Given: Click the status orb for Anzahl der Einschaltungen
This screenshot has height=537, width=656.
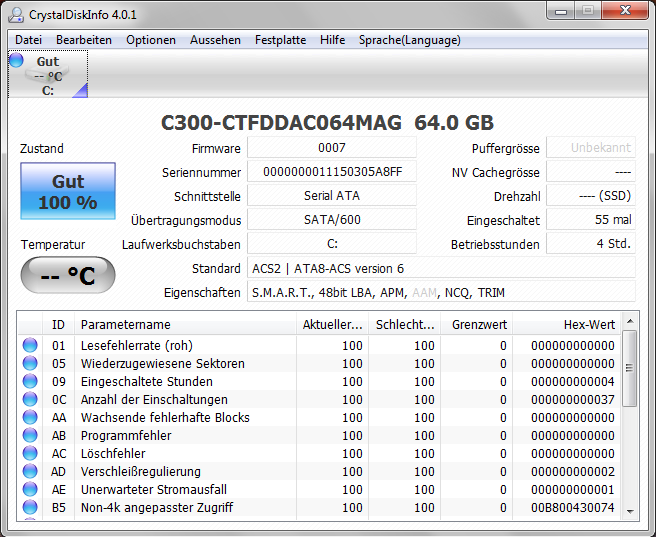Looking at the screenshot, I should pos(30,399).
